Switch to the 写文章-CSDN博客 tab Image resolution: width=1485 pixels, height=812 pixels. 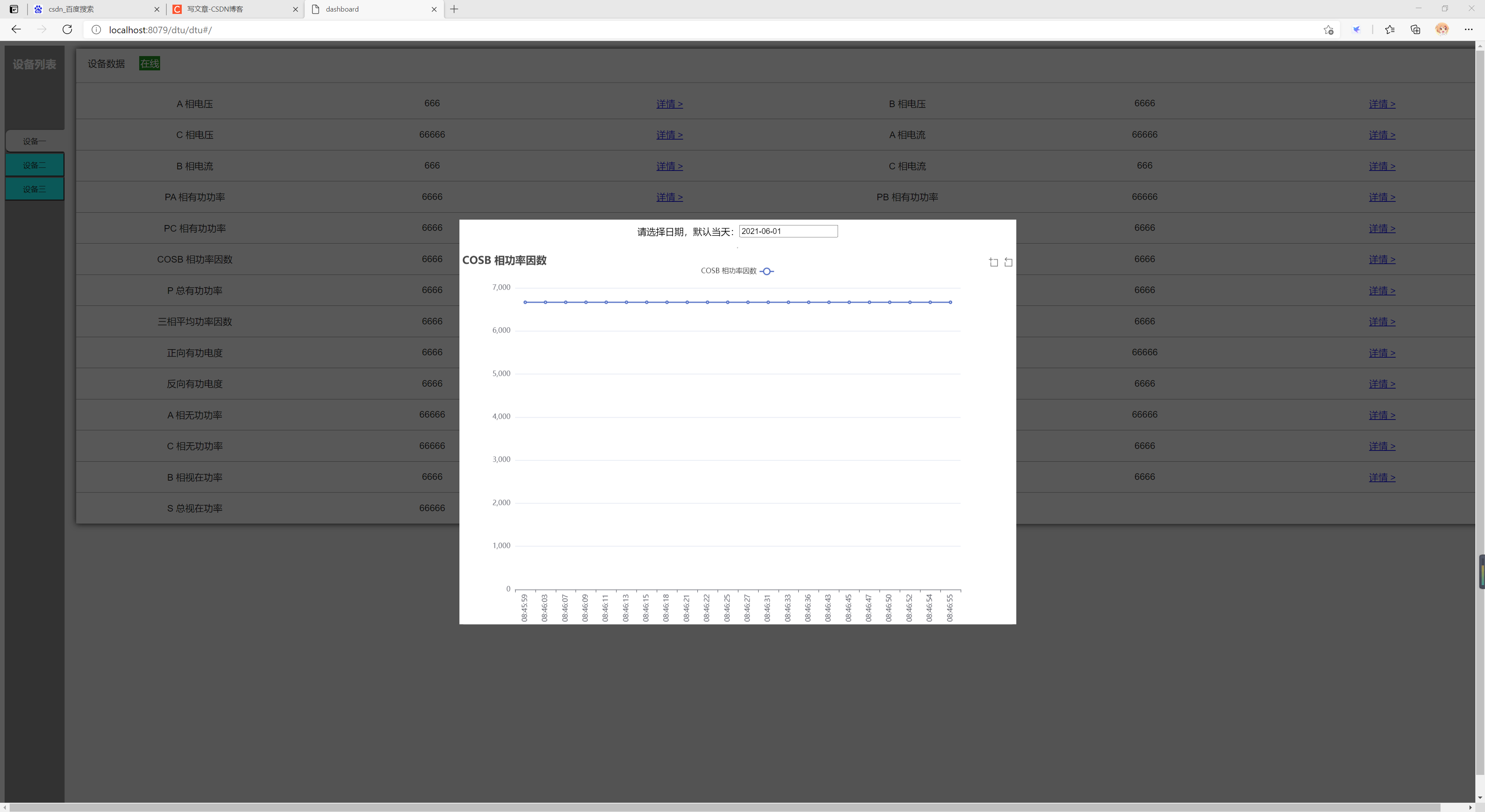point(230,9)
